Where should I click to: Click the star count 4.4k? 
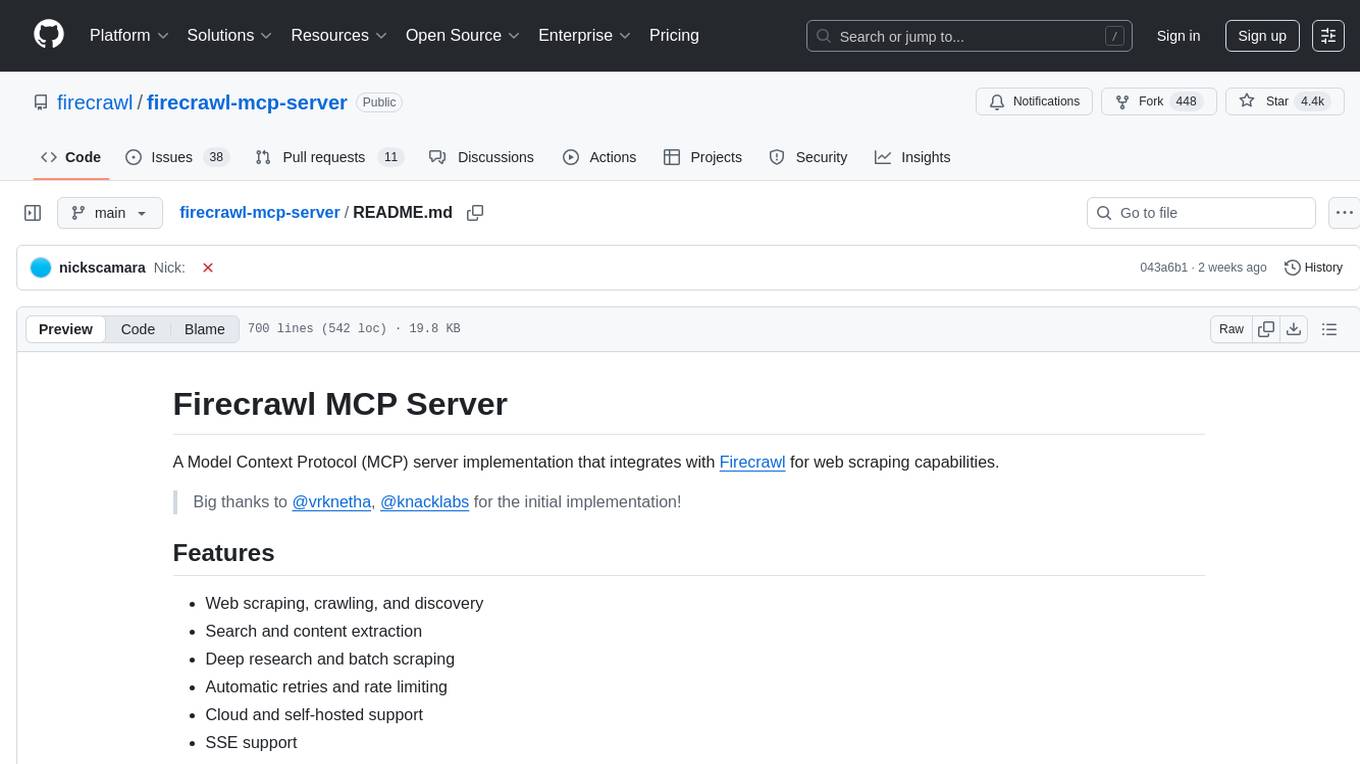click(x=1311, y=102)
